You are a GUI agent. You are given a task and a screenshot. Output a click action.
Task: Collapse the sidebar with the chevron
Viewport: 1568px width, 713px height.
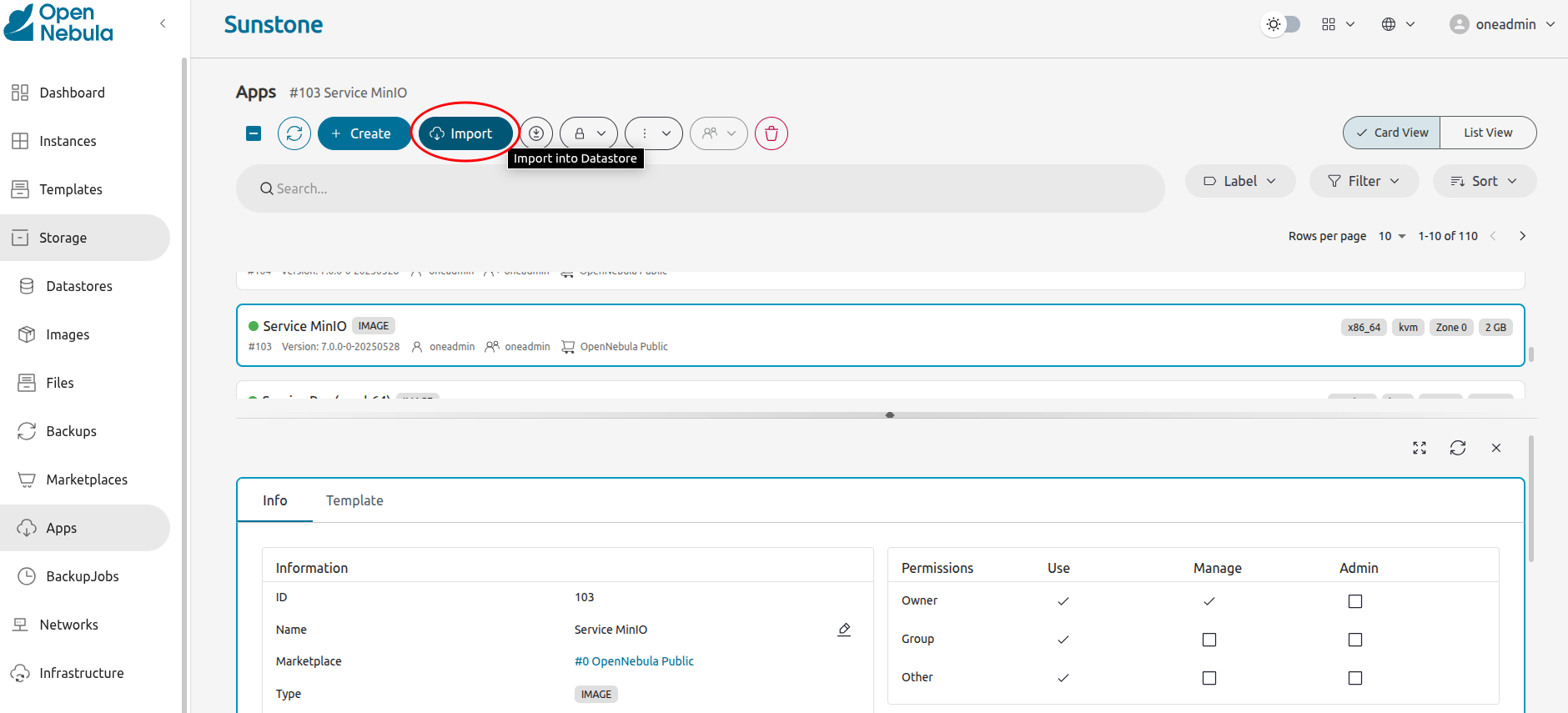tap(163, 23)
